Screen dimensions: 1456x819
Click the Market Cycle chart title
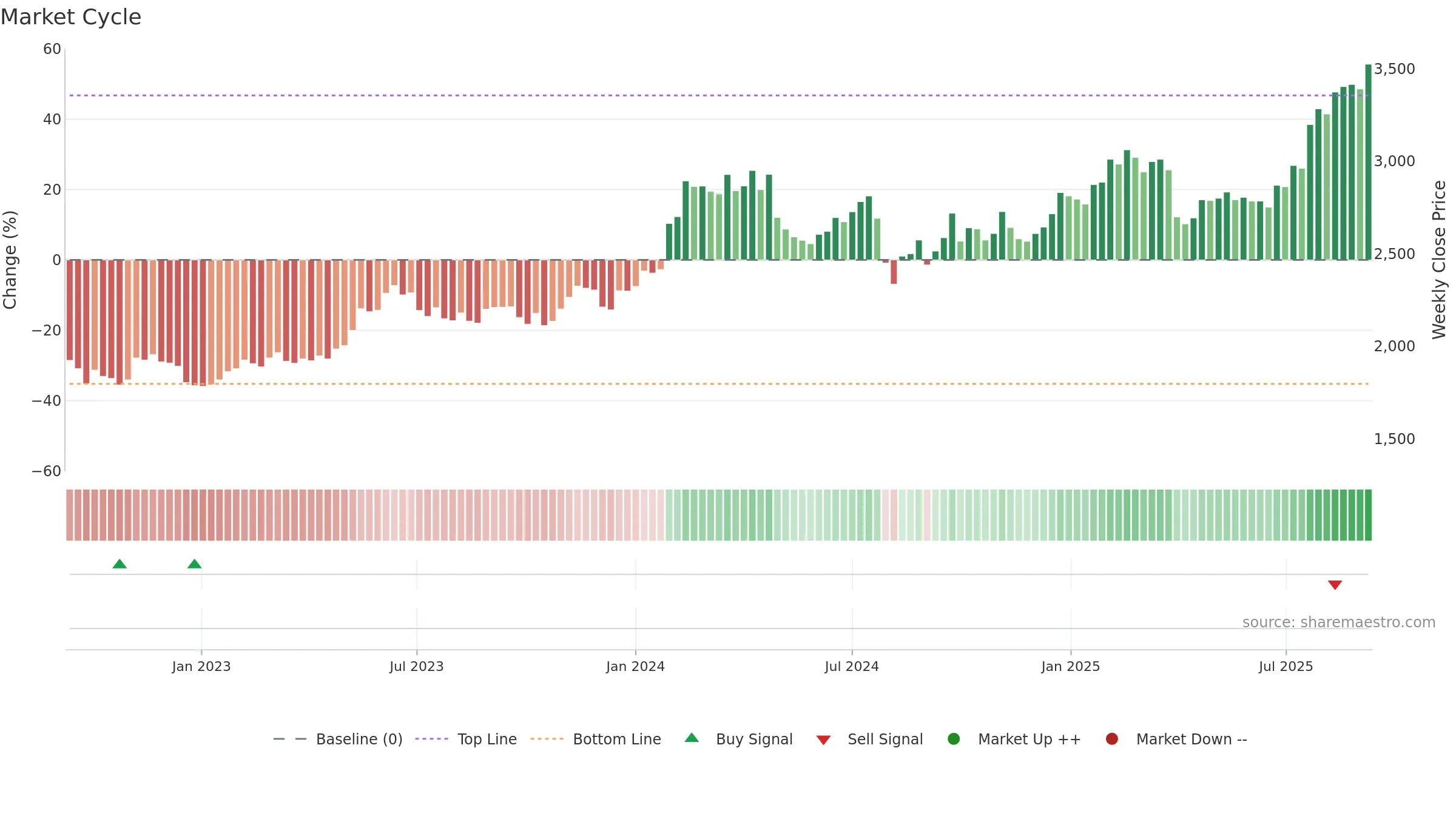[x=71, y=17]
